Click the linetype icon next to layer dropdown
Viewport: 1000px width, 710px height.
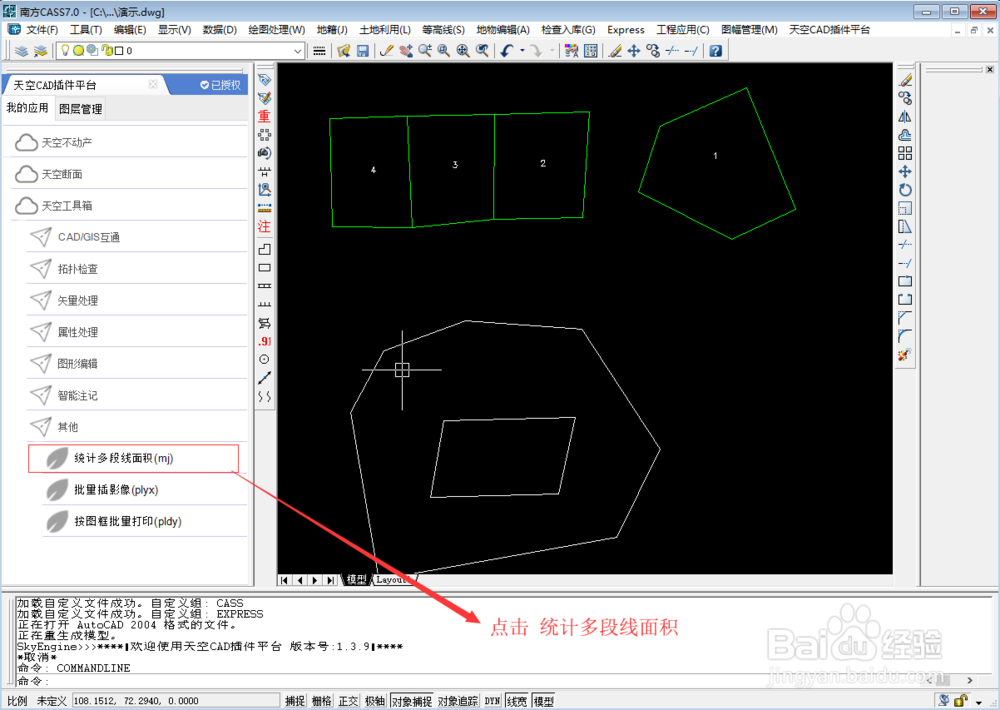click(320, 51)
